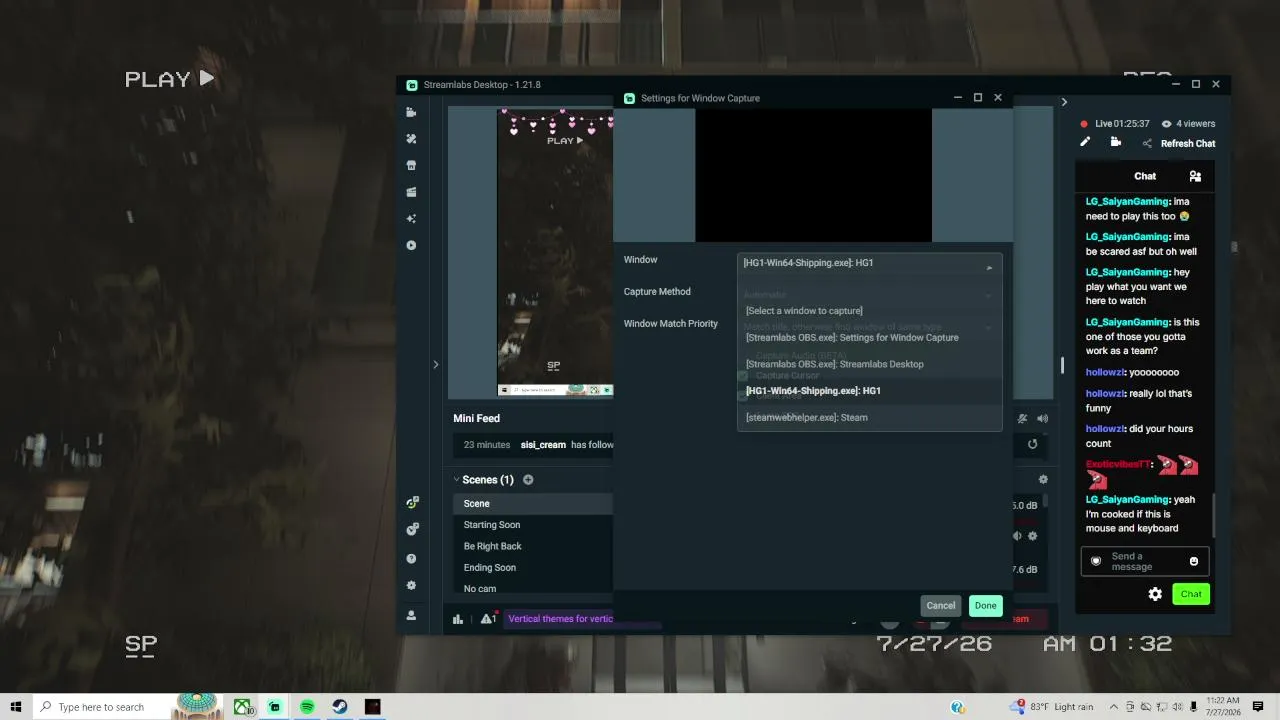Viewport: 1280px width, 720px height.
Task: Open the user account icon in the sidebar
Action: click(x=411, y=616)
